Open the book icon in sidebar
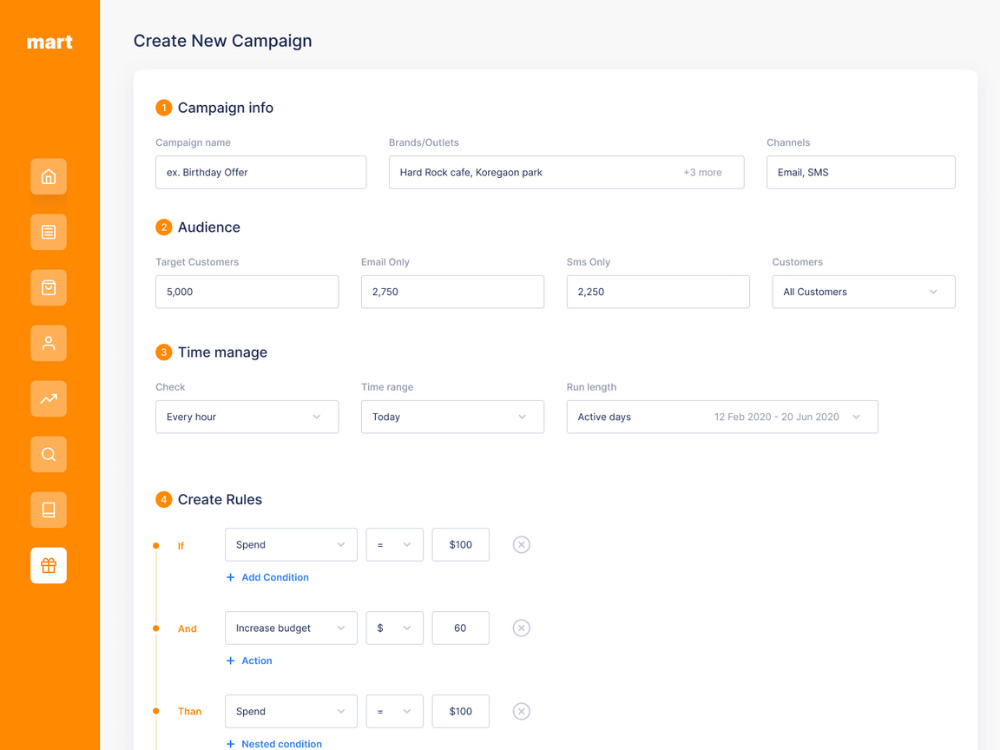Viewport: 1000px width, 750px height. tap(48, 510)
